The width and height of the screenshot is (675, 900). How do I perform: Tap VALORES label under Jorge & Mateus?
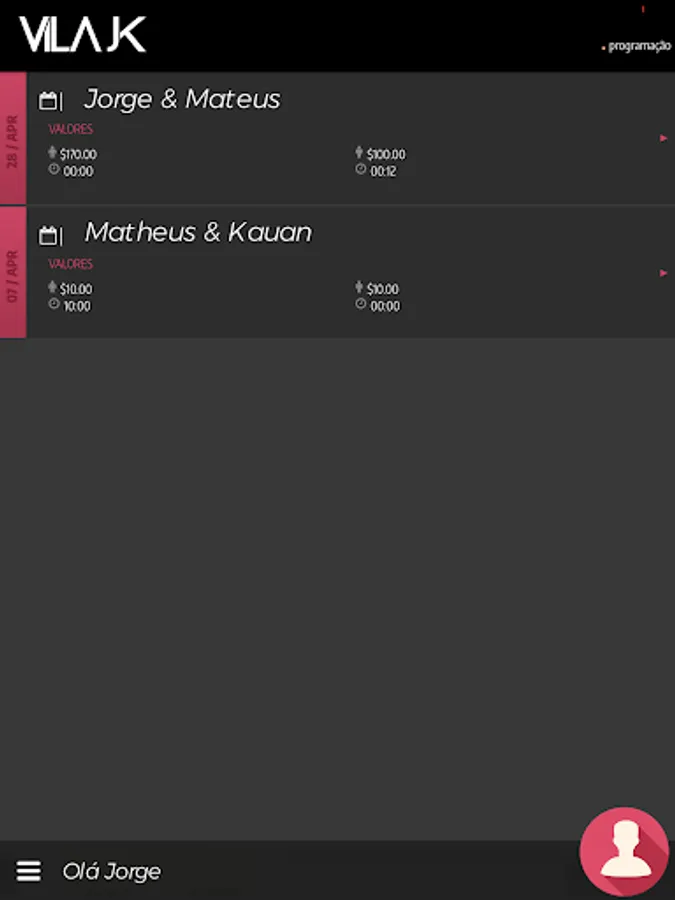pos(71,129)
